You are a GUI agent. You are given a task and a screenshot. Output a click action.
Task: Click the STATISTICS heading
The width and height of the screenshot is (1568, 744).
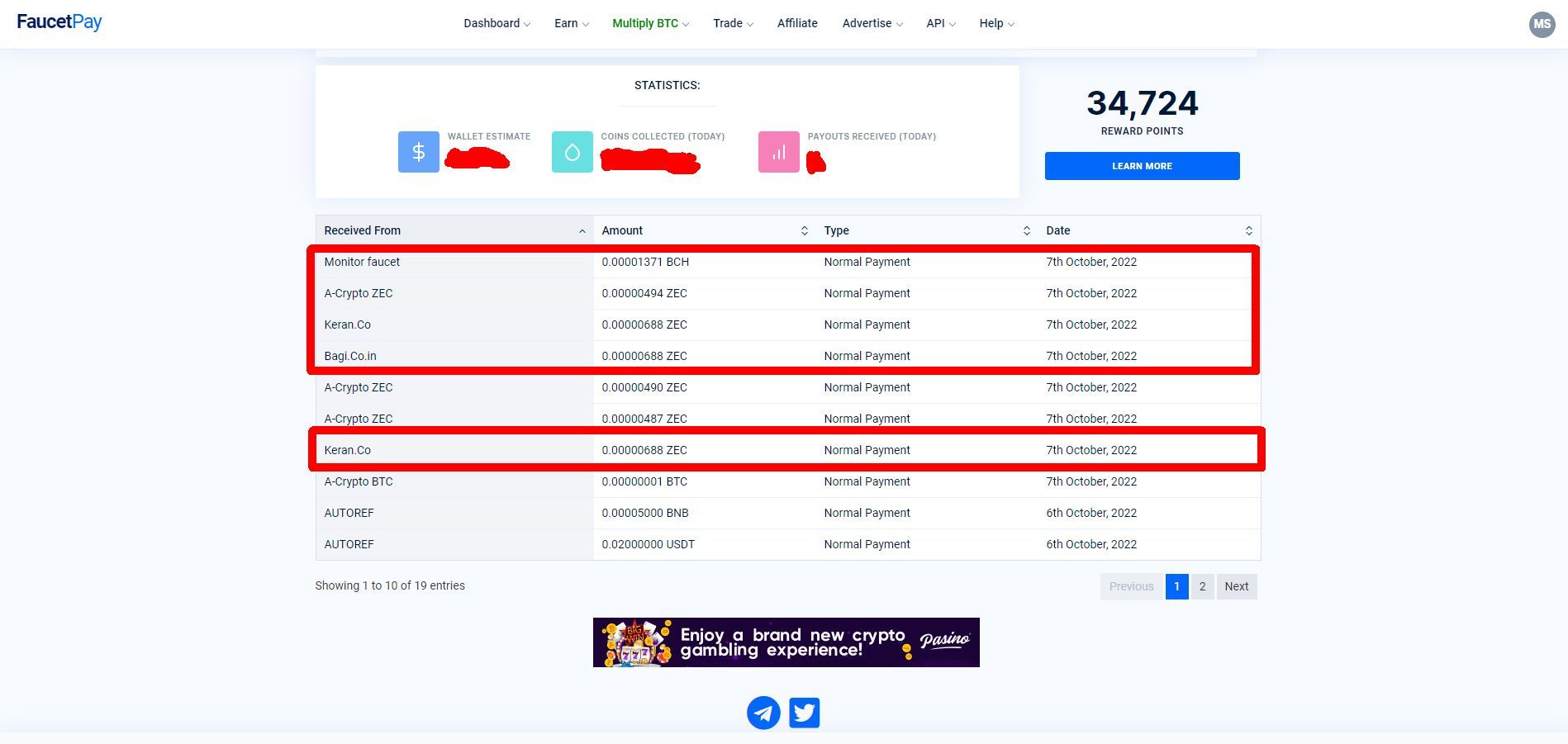point(667,85)
